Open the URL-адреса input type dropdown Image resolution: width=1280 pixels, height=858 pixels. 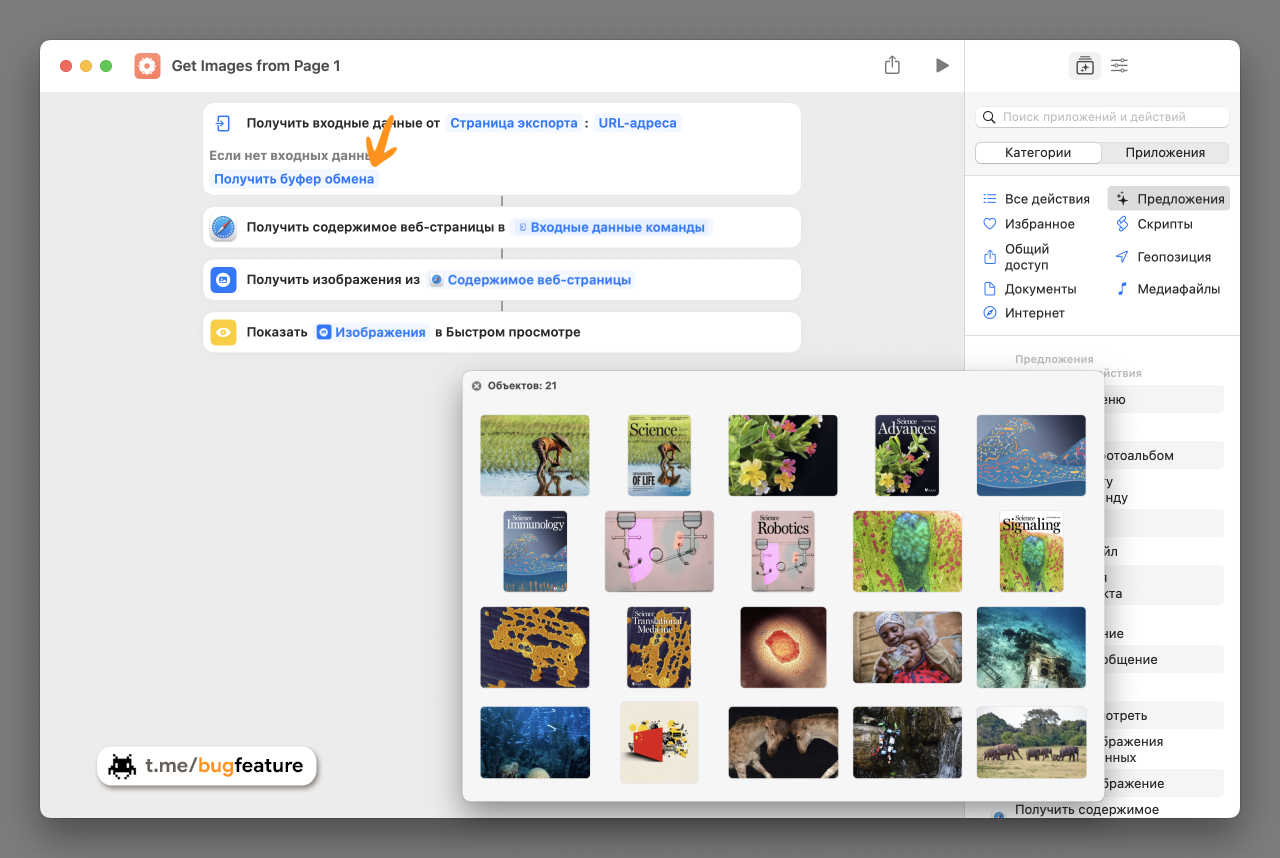[637, 123]
